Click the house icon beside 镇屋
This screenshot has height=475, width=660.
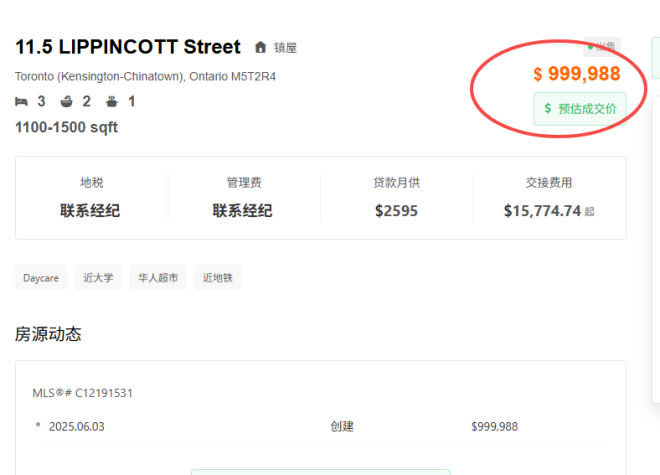(x=261, y=47)
